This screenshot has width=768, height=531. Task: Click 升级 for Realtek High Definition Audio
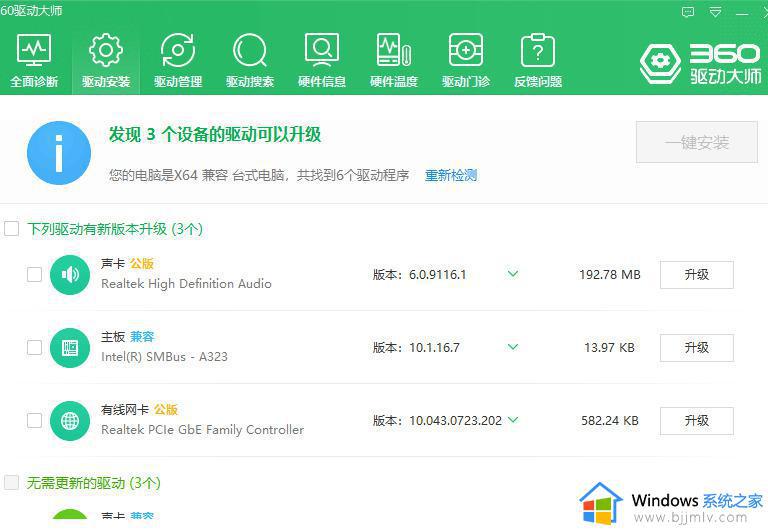[x=697, y=275]
